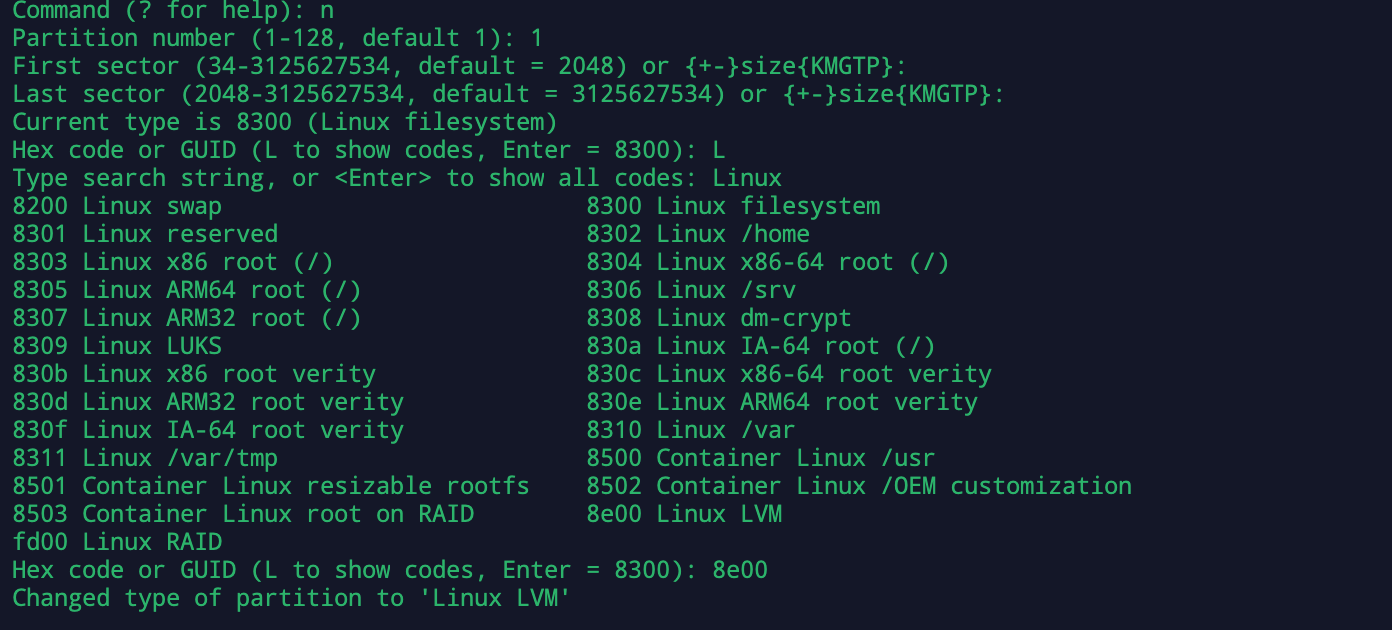This screenshot has height=630, width=1392.
Task: Click the '8302 Linux /home' entry
Action: pos(698,234)
